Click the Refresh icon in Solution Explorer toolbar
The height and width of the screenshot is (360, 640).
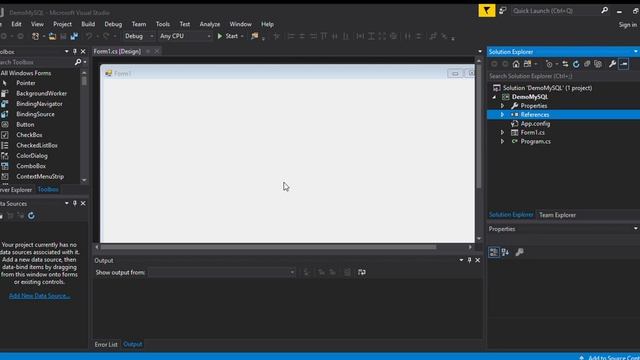[576, 64]
